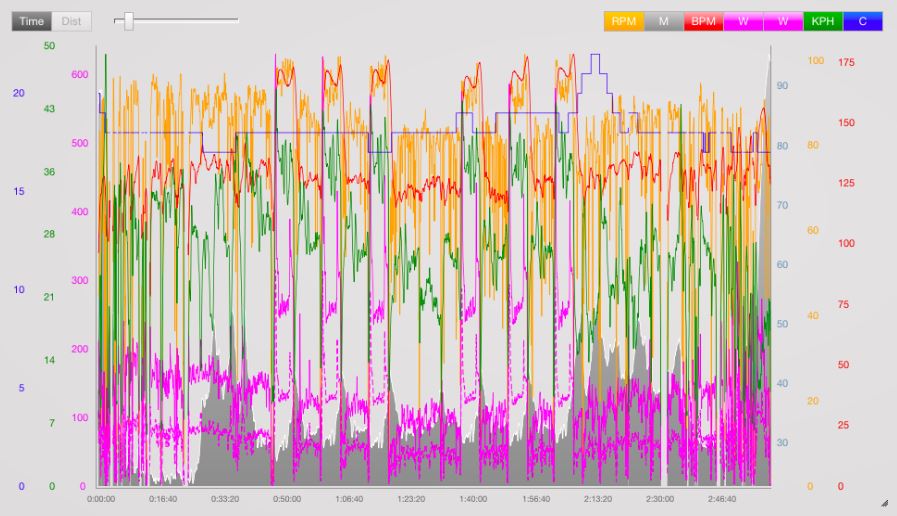This screenshot has height=516, width=897.
Task: Click the 0:50:00 time axis label
Action: tap(286, 499)
